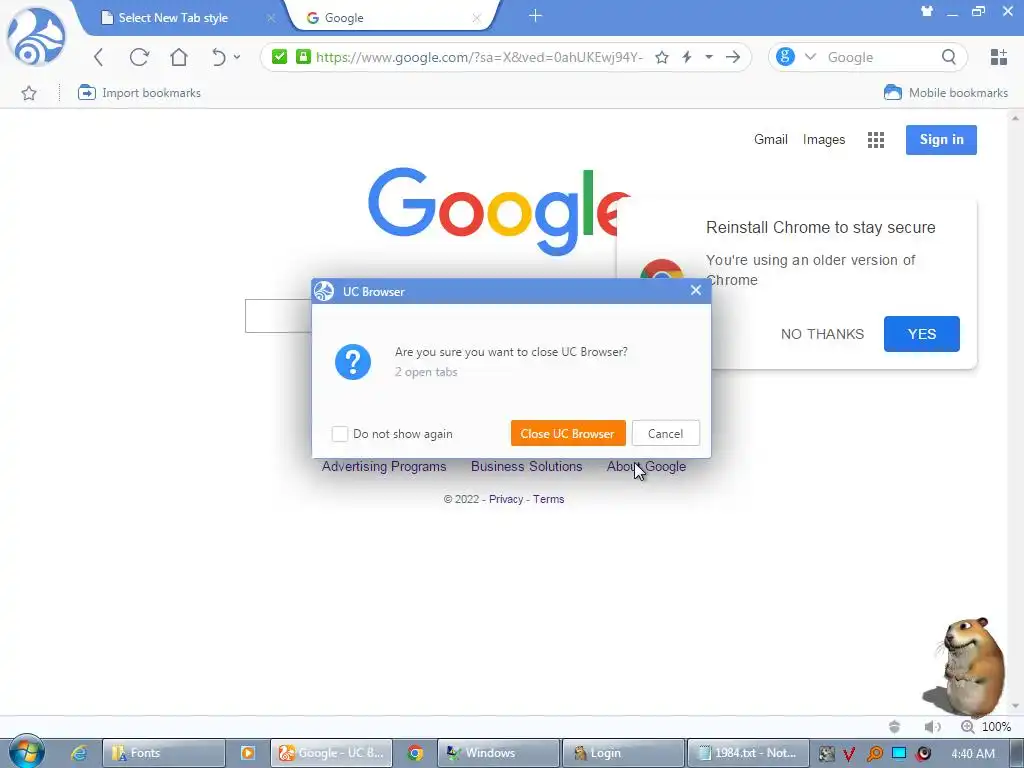Open the address bar dropdown arrow
This screenshot has height=768, width=1024.
point(709,57)
